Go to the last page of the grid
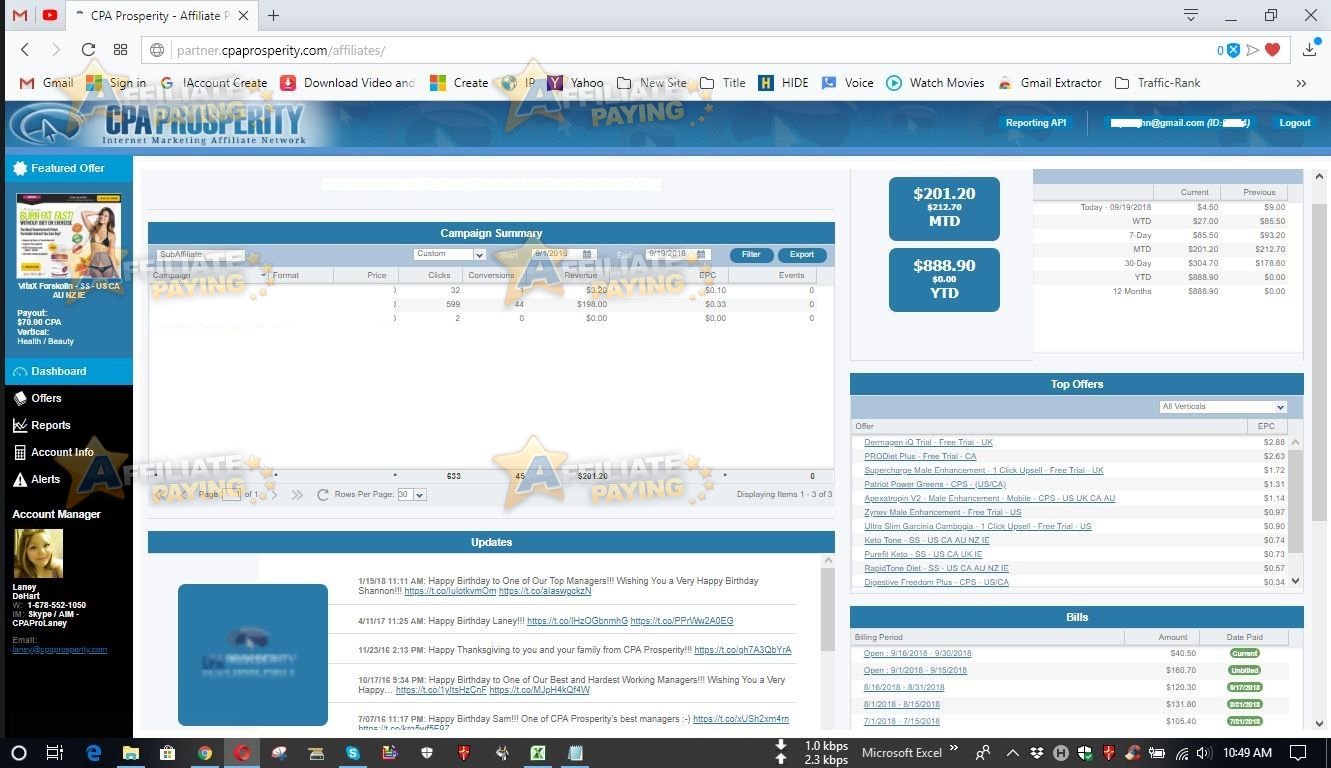Image resolution: width=1331 pixels, height=768 pixels. click(x=297, y=495)
